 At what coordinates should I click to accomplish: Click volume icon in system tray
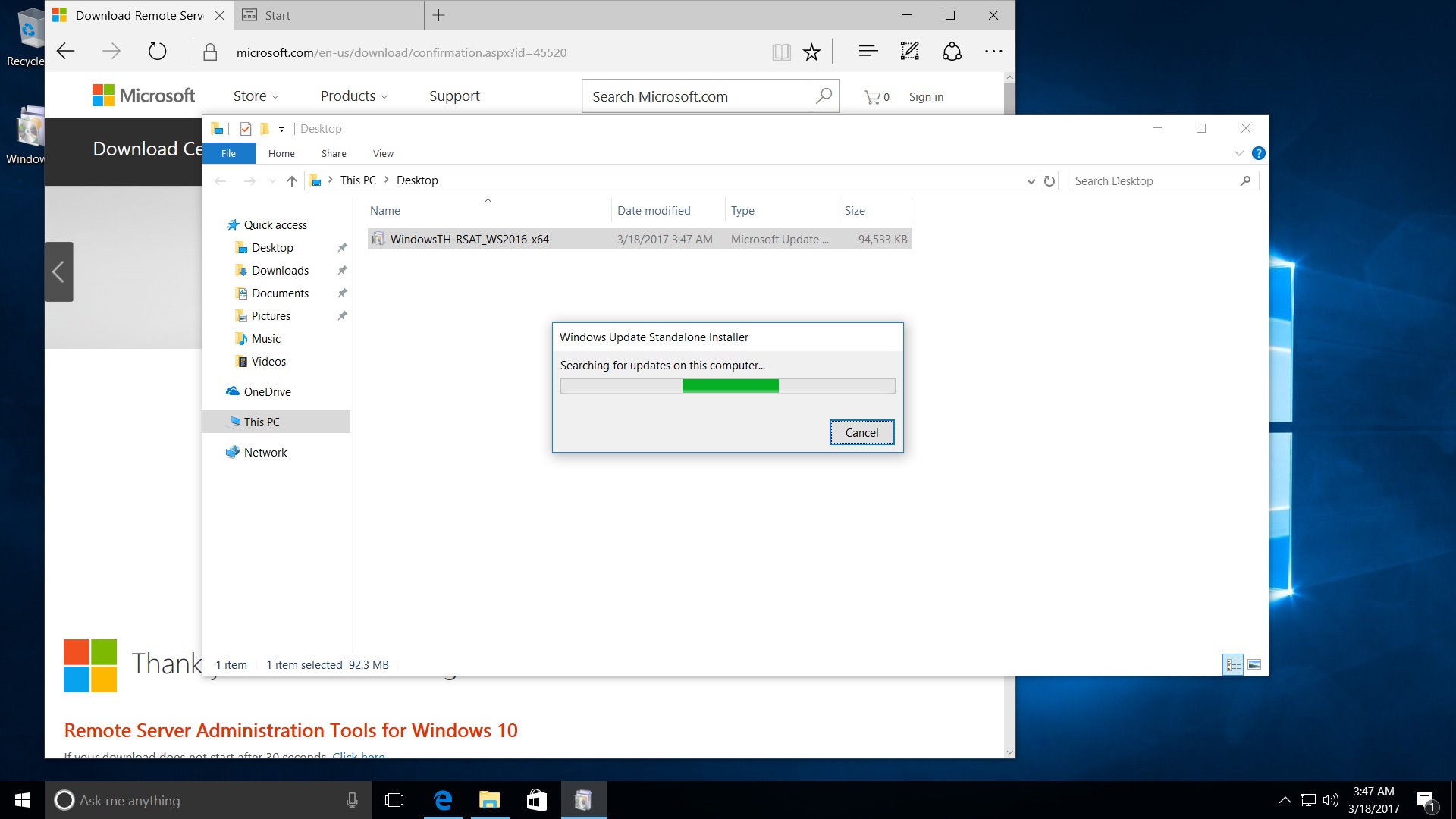[1330, 800]
